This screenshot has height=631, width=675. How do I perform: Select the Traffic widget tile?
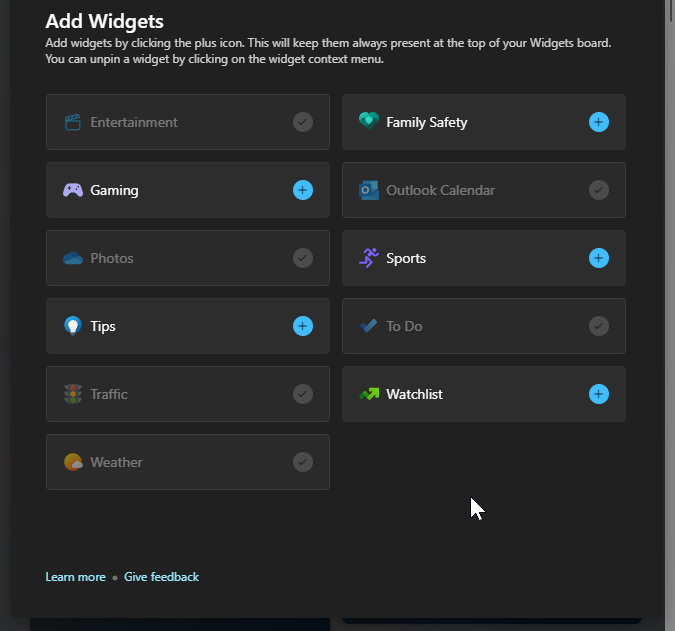[x=188, y=394]
